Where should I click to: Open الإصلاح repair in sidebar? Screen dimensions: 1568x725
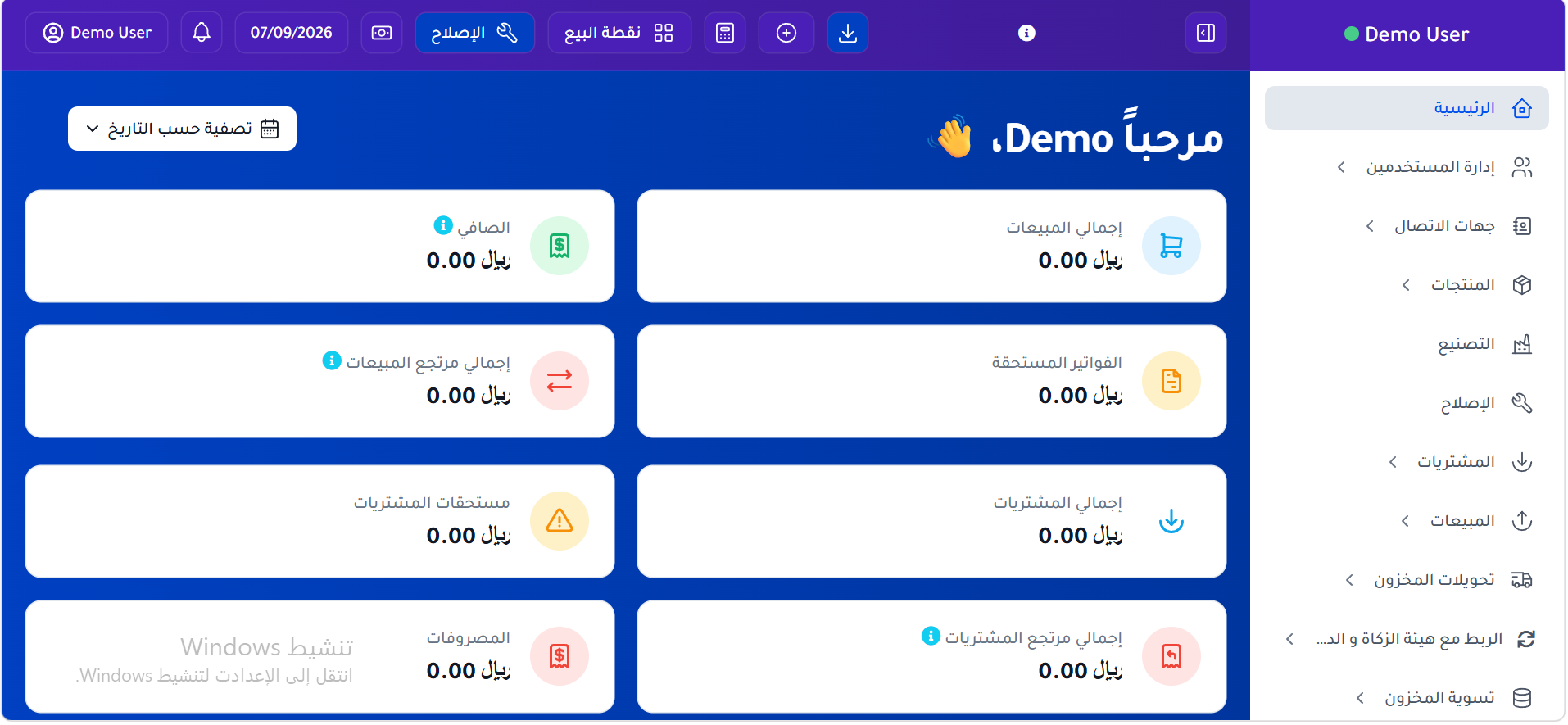pos(1407,403)
